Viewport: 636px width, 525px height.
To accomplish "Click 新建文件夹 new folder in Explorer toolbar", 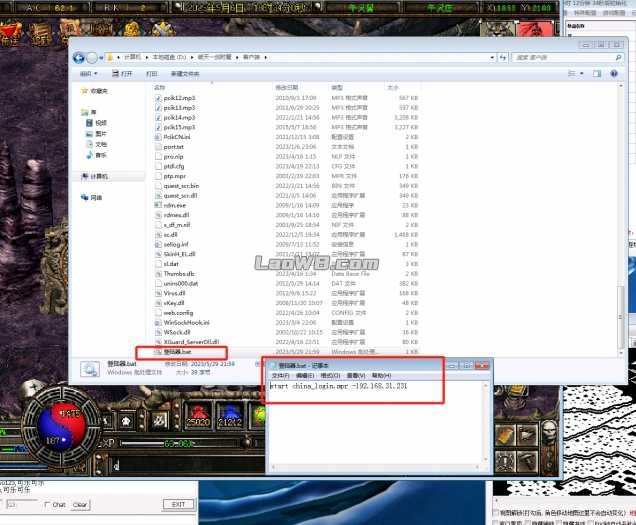I will pos(185,73).
